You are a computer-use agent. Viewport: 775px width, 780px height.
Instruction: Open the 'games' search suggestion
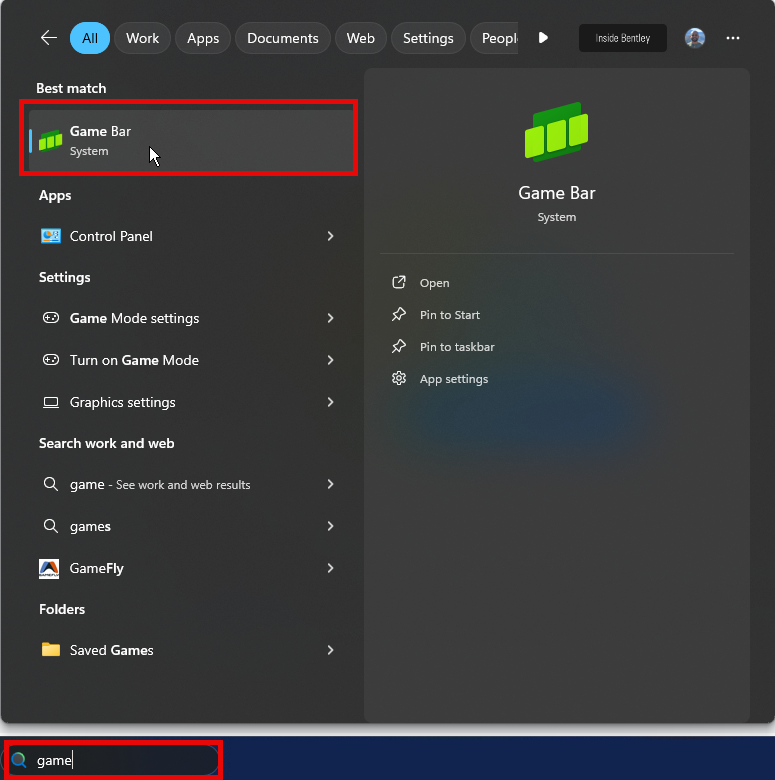pyautogui.click(x=187, y=526)
